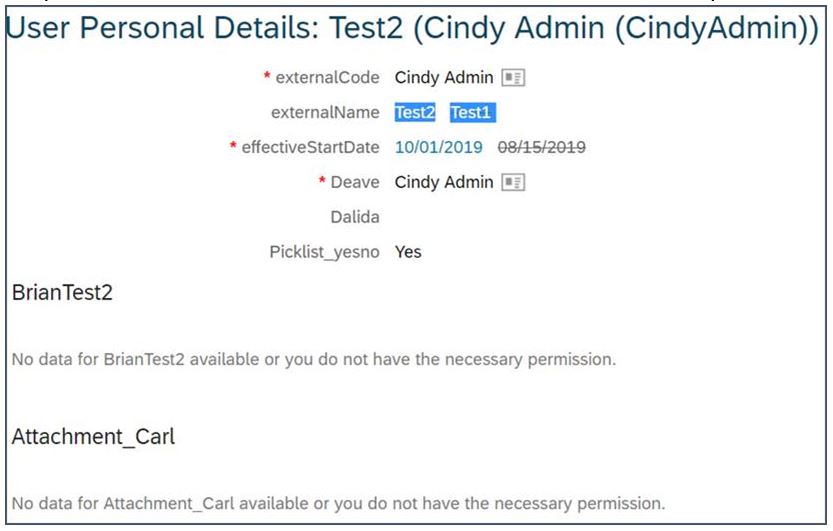Click the Picklist_yesno field label

[325, 252]
